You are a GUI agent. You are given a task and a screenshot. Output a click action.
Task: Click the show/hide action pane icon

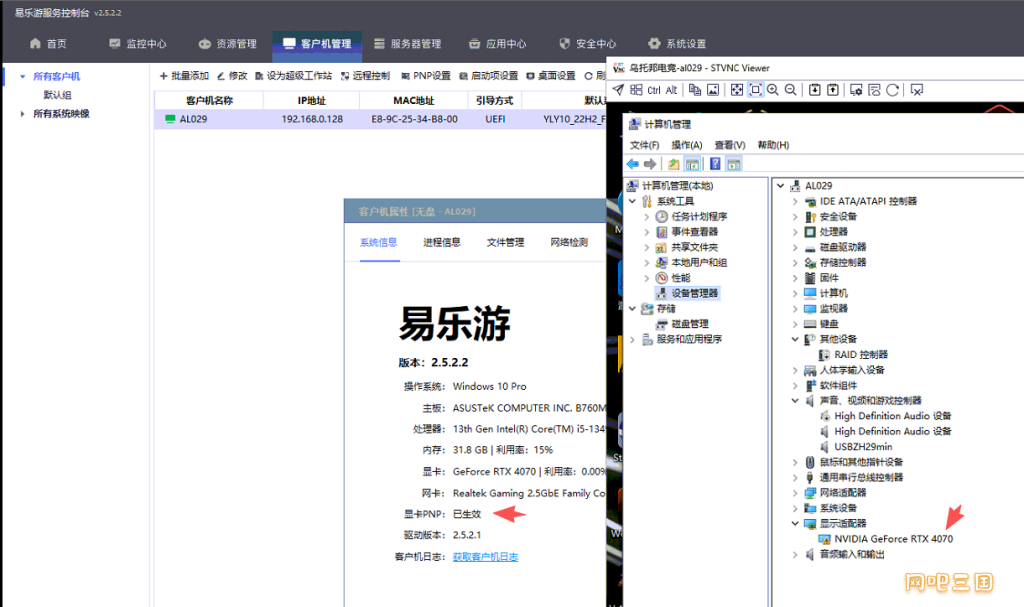(734, 164)
